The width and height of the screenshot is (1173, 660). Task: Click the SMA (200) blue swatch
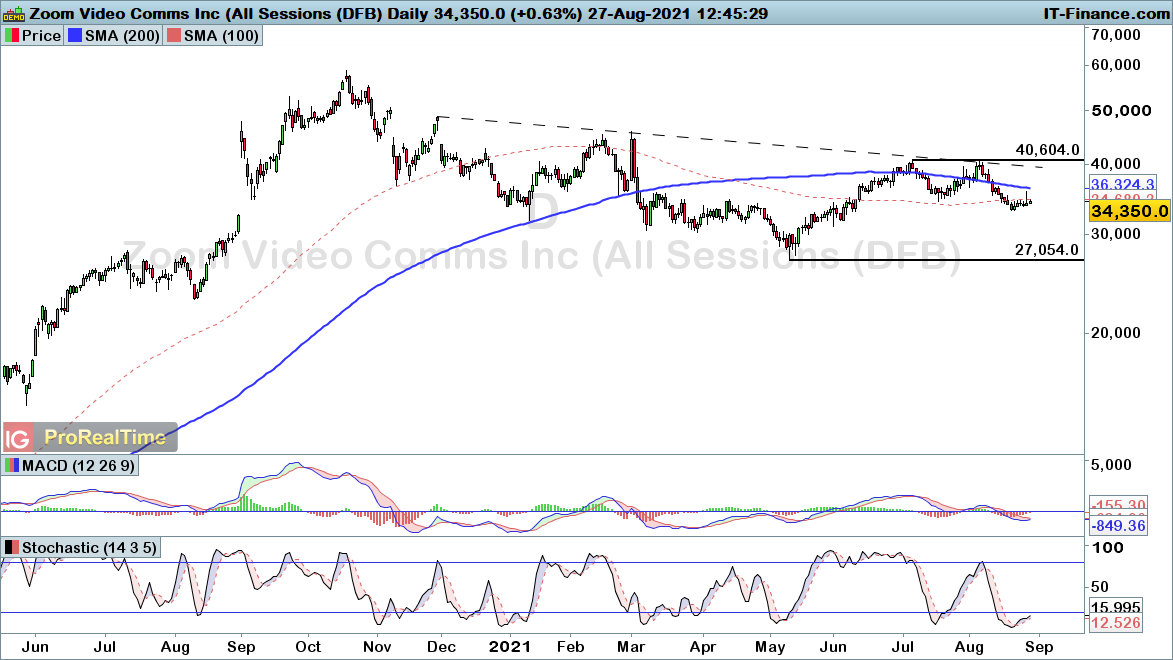pyautogui.click(x=75, y=35)
